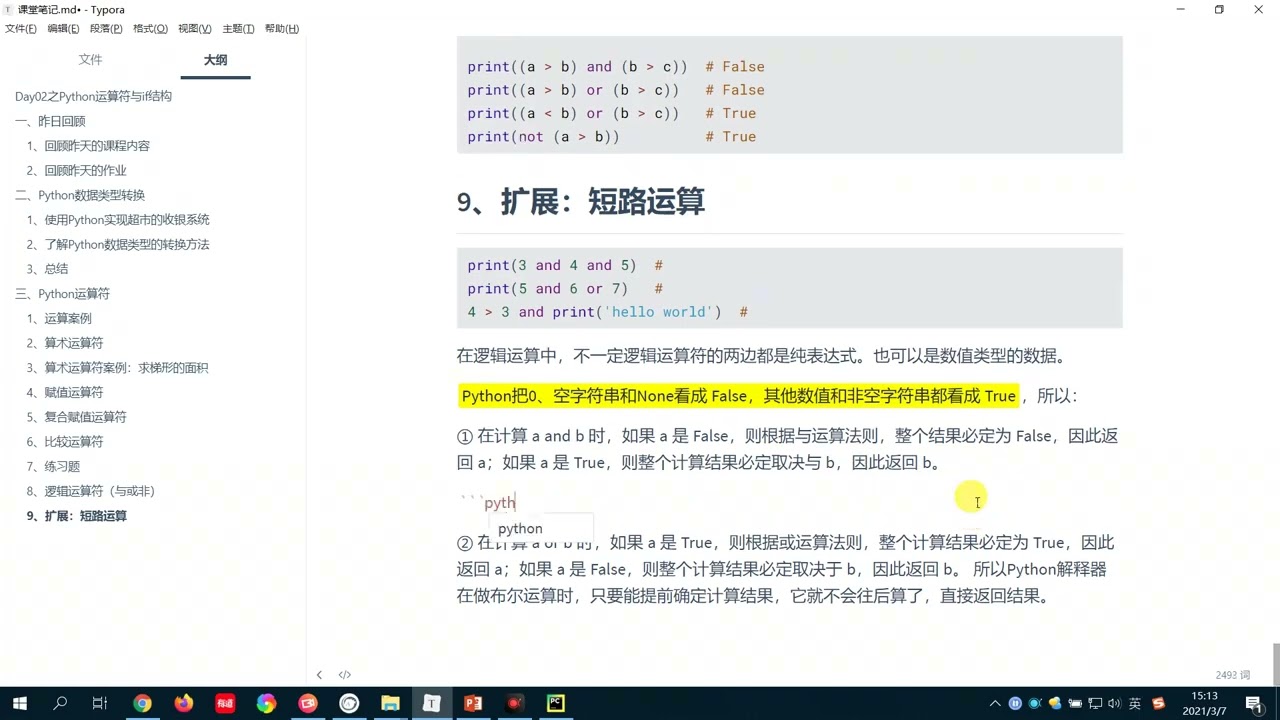Open File Explorer from the taskbar
Screen dimensions: 1280x720
tap(390, 703)
